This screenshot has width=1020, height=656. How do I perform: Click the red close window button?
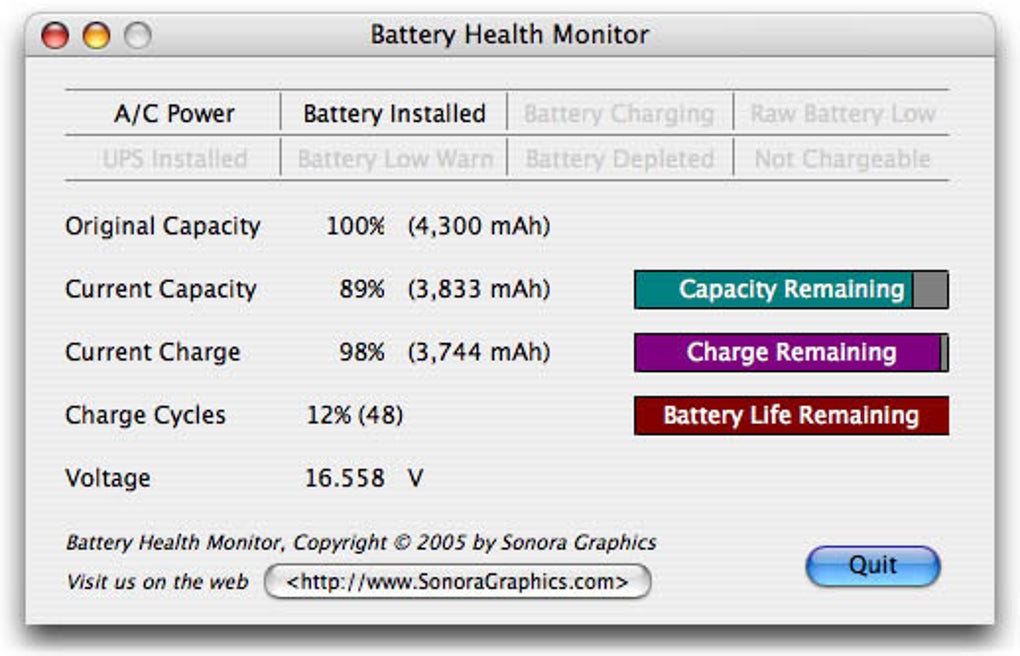(x=55, y=36)
